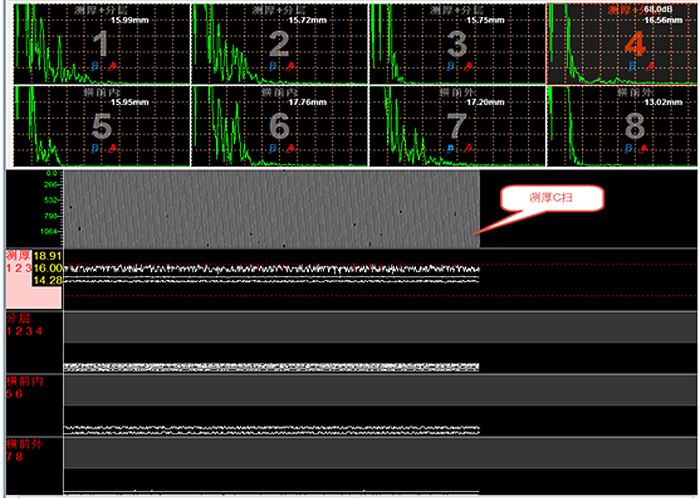Select blue B gate marker in channel 3
Image resolution: width=700 pixels, height=498 pixels.
coord(452,66)
